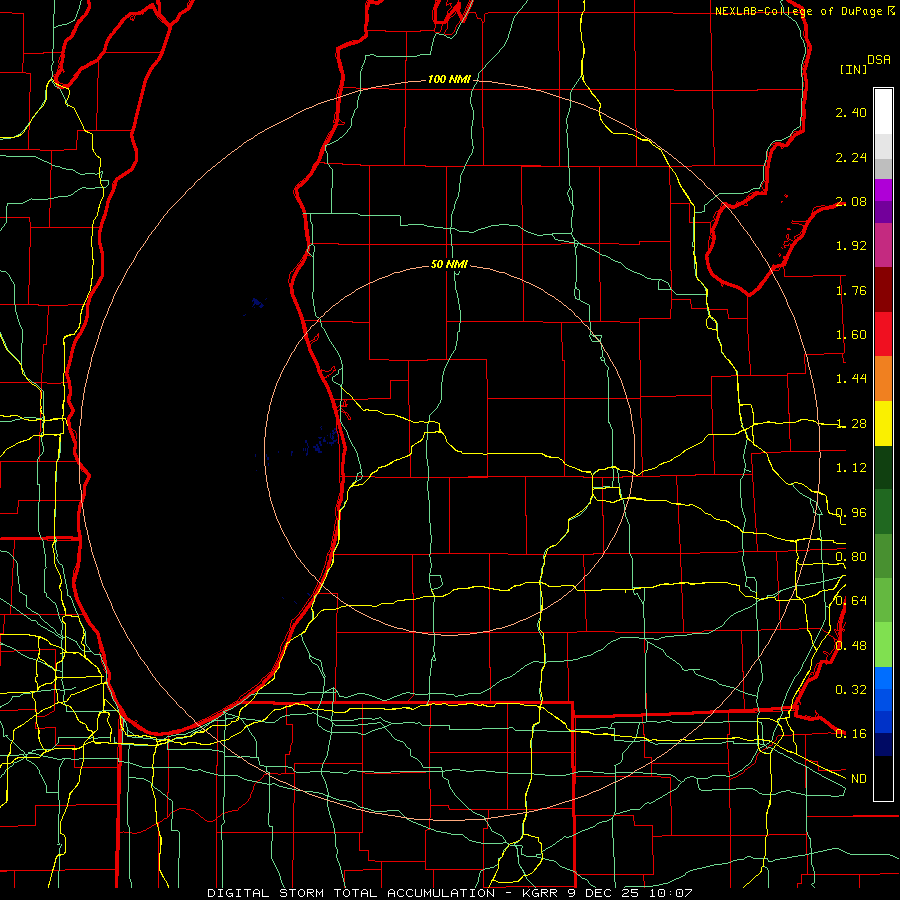Click the 1.76 scale value

pyautogui.click(x=851, y=290)
